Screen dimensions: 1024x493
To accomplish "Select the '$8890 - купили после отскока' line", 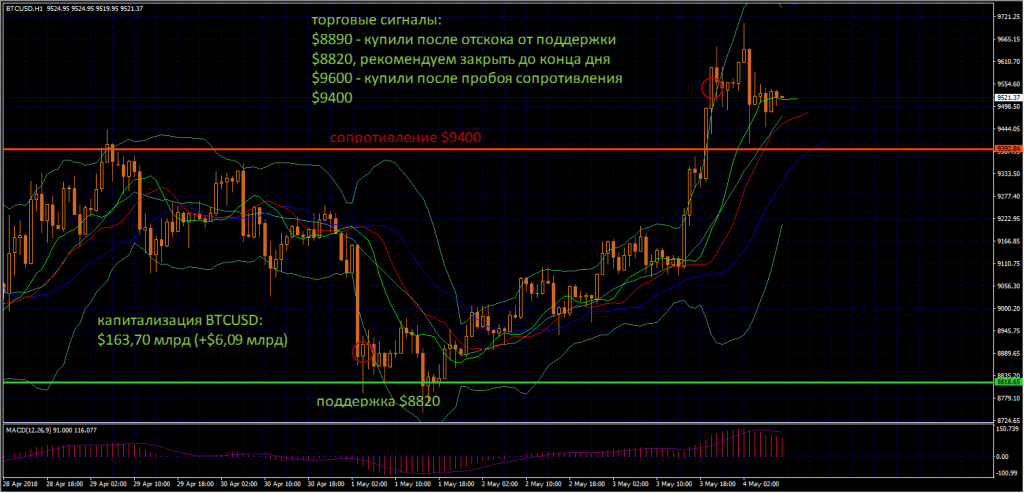I will coord(464,40).
